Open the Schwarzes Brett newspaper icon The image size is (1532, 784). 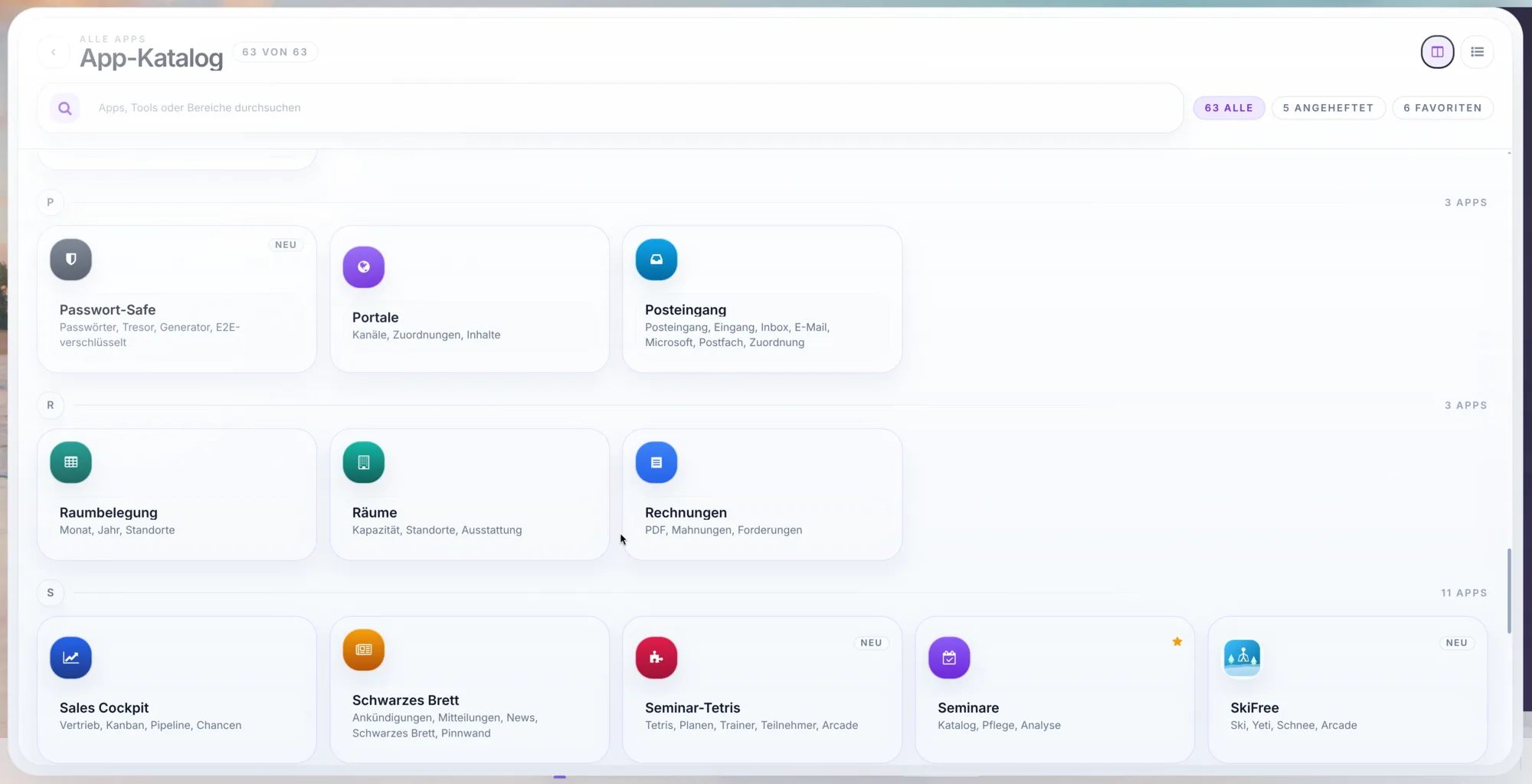pyautogui.click(x=364, y=650)
